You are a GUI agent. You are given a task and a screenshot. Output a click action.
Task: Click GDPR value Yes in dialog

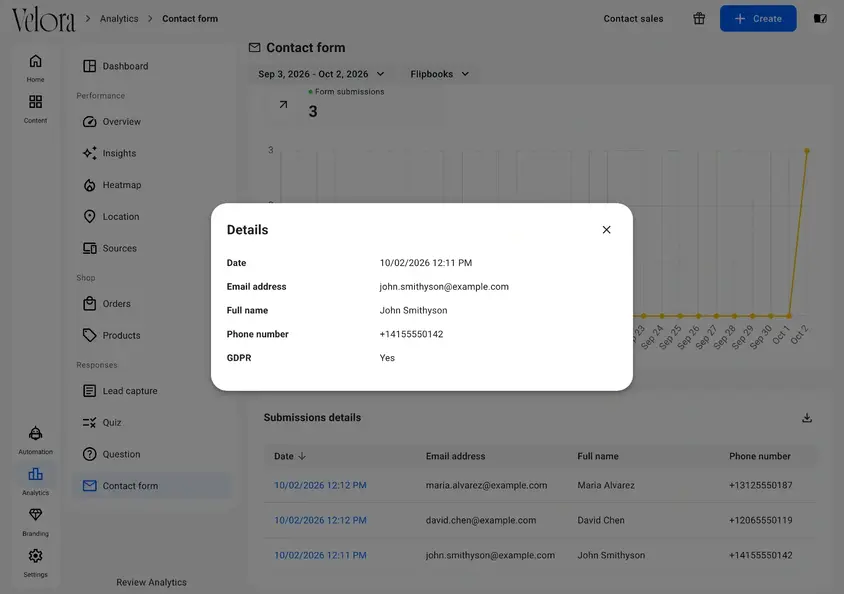point(387,358)
